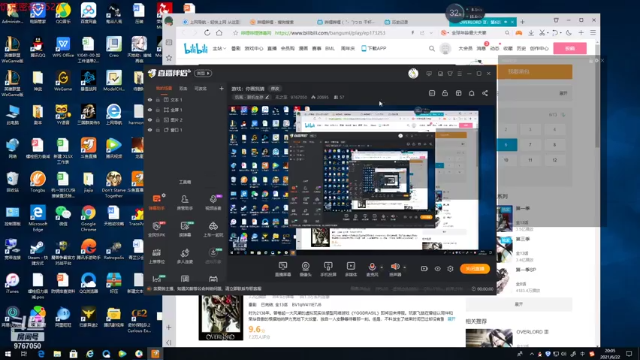Open the video mic-link tool with the purple badge

click(x=213, y=202)
